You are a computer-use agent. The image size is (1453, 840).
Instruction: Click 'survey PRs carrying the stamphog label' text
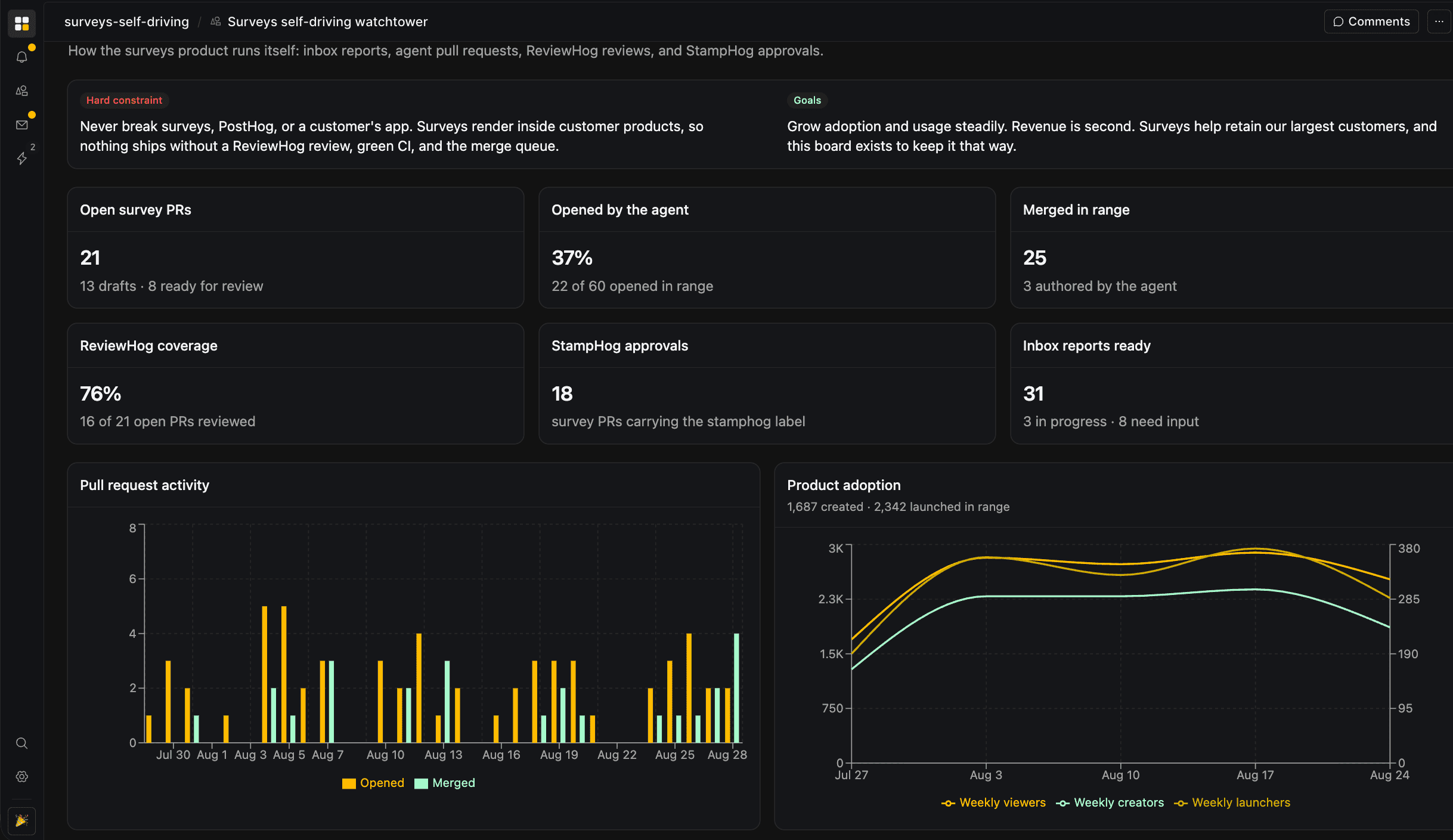coord(678,421)
